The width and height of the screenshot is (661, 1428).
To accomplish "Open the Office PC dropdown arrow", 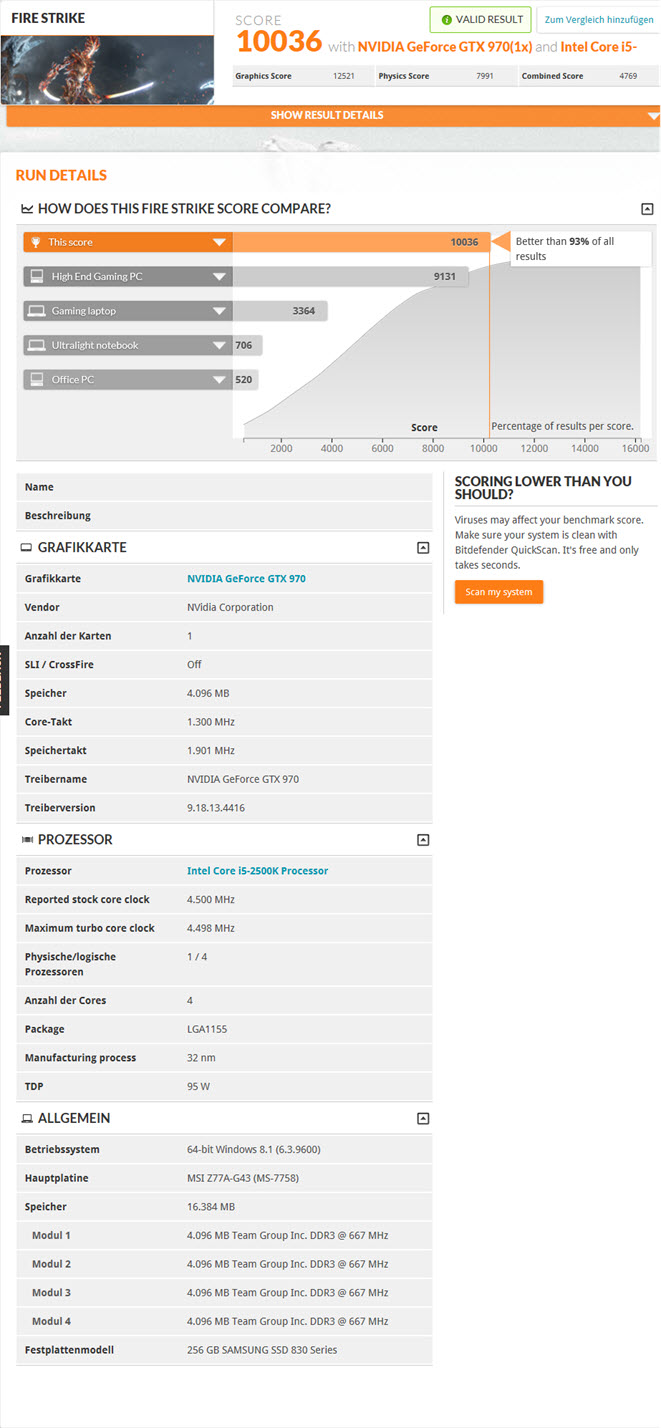I will click(x=219, y=380).
